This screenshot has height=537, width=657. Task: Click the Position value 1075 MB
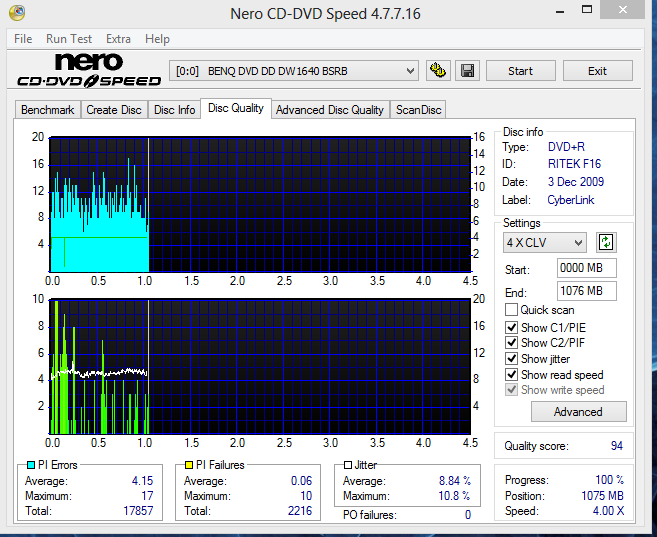(603, 496)
